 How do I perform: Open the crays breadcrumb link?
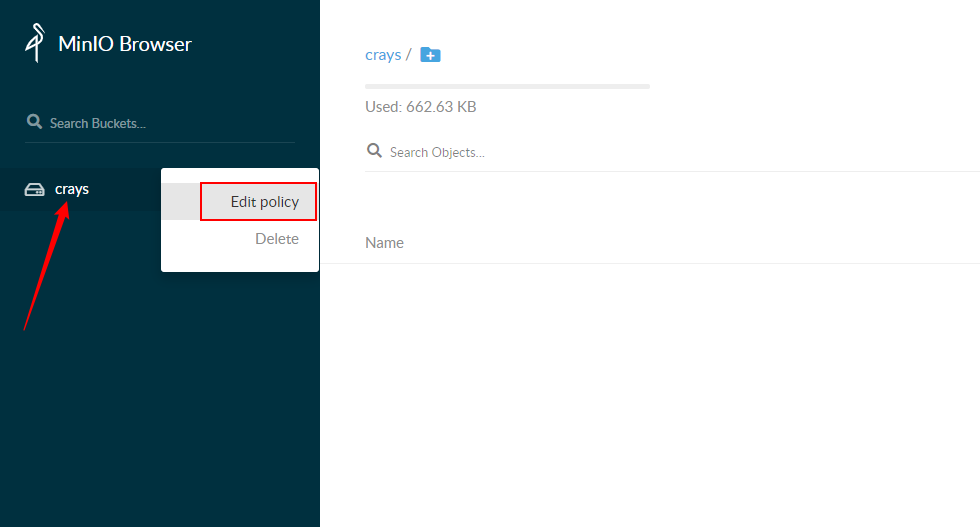point(383,55)
